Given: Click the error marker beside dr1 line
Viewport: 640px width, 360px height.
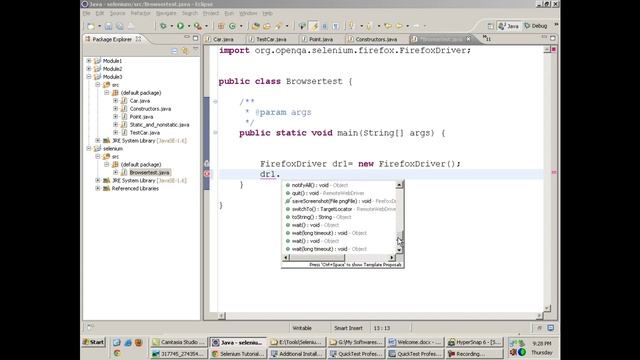Looking at the screenshot, I should coord(207,174).
